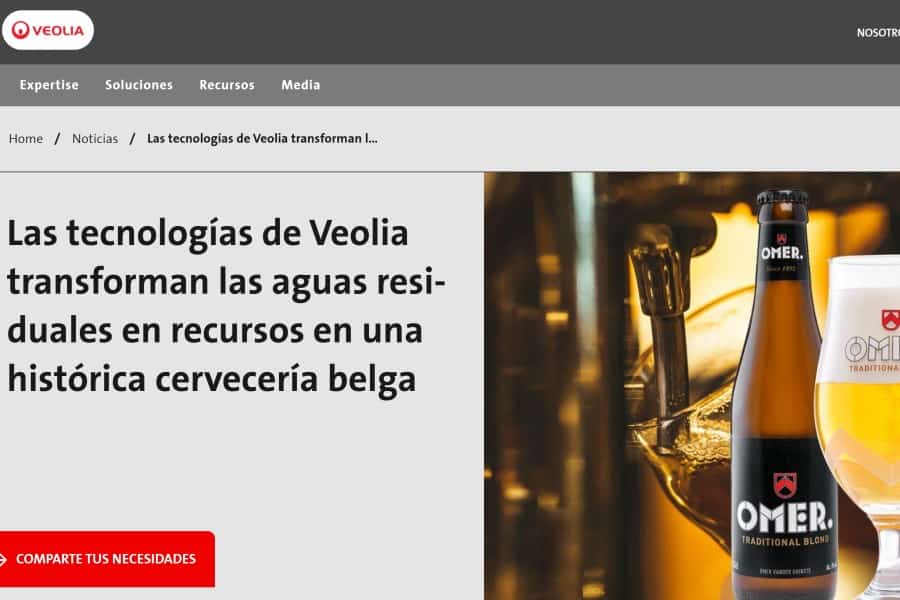900x600 pixels.
Task: Click the Omer Traditional Blond bottle label
Action: point(785,508)
